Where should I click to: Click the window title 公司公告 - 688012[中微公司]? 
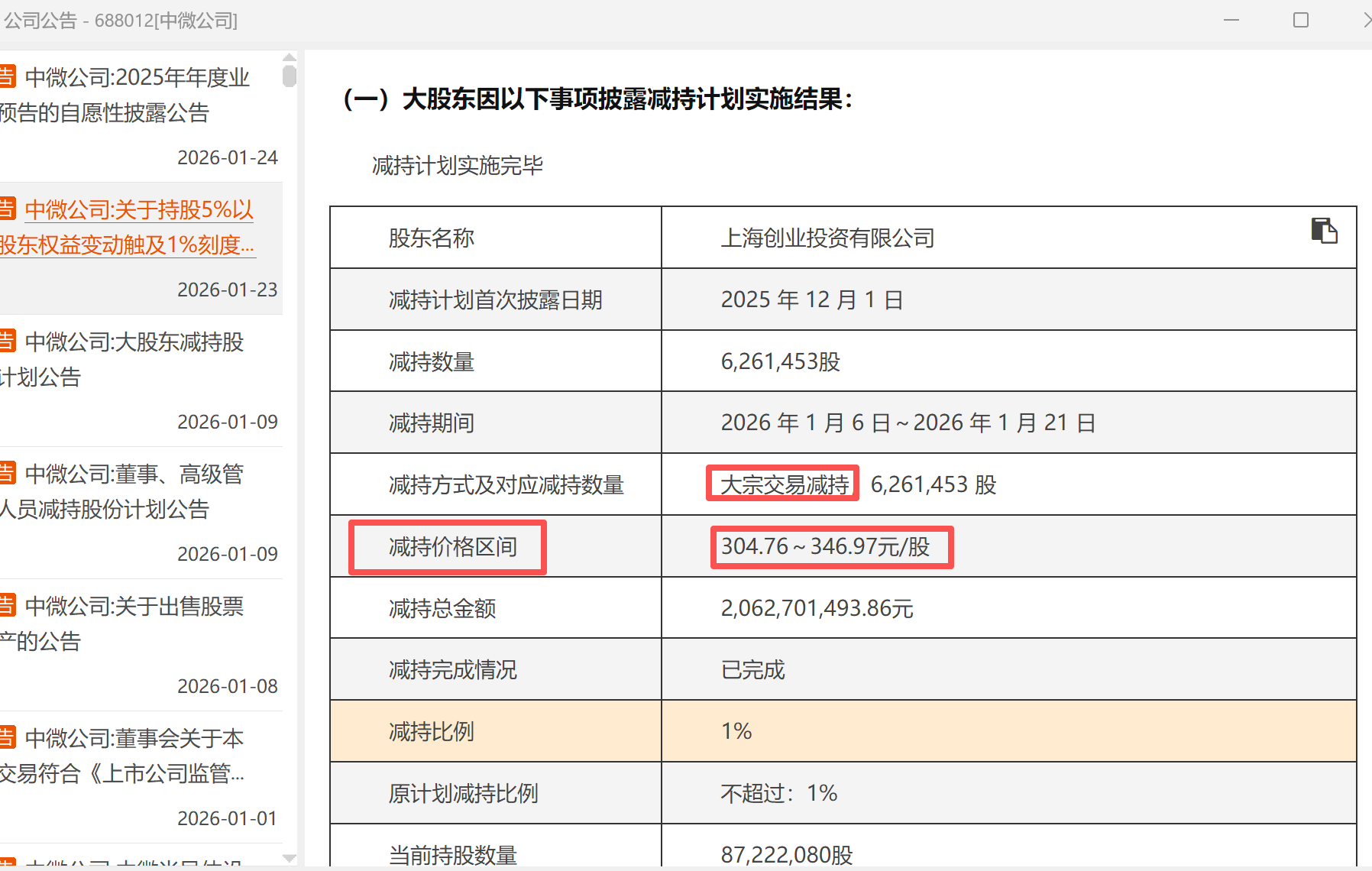coord(121,21)
